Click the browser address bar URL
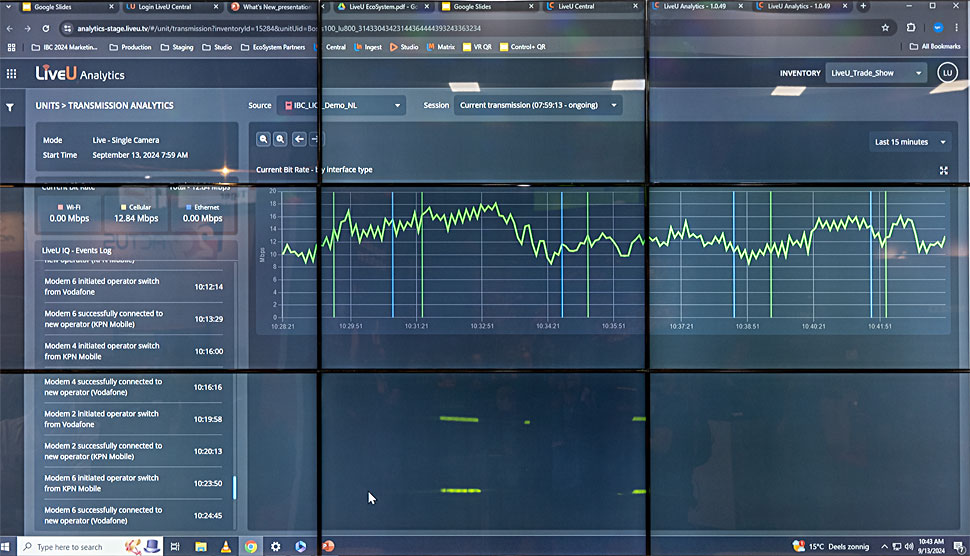 278,28
